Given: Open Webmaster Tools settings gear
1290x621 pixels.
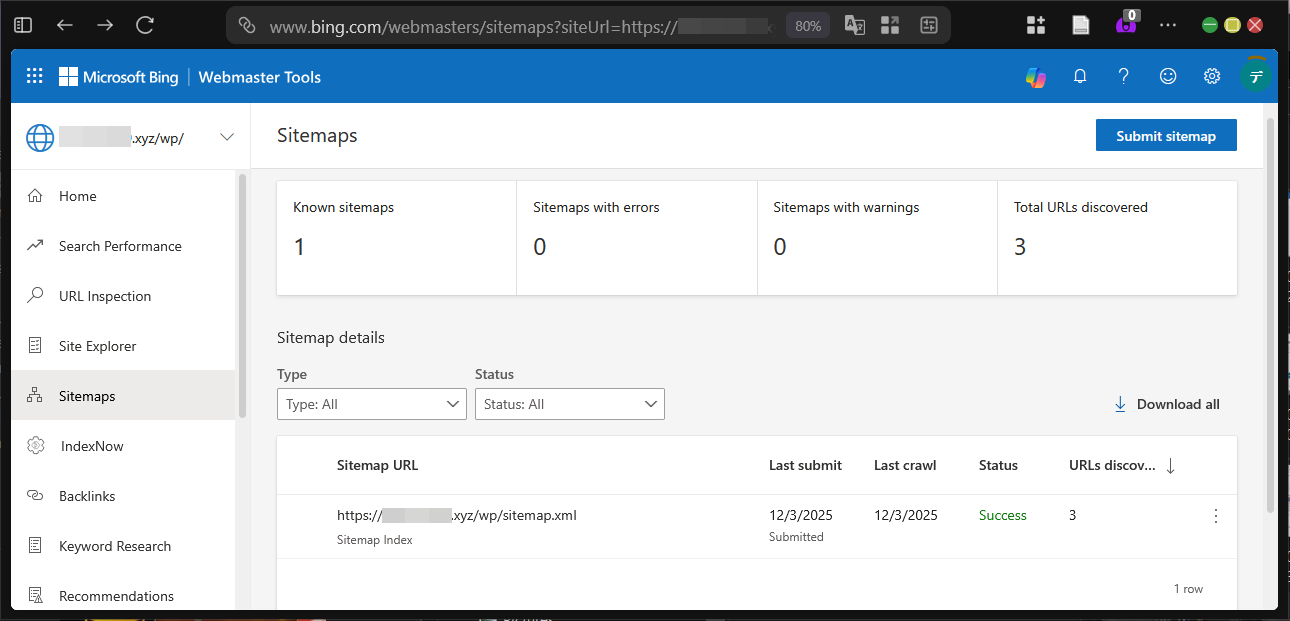Looking at the screenshot, I should click(x=1212, y=76).
